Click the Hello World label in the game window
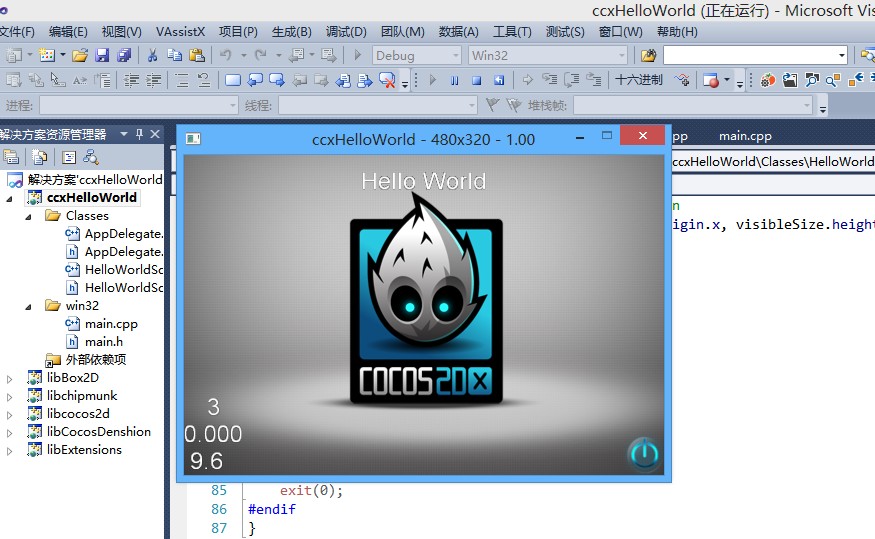Image resolution: width=875 pixels, height=539 pixels. click(424, 181)
